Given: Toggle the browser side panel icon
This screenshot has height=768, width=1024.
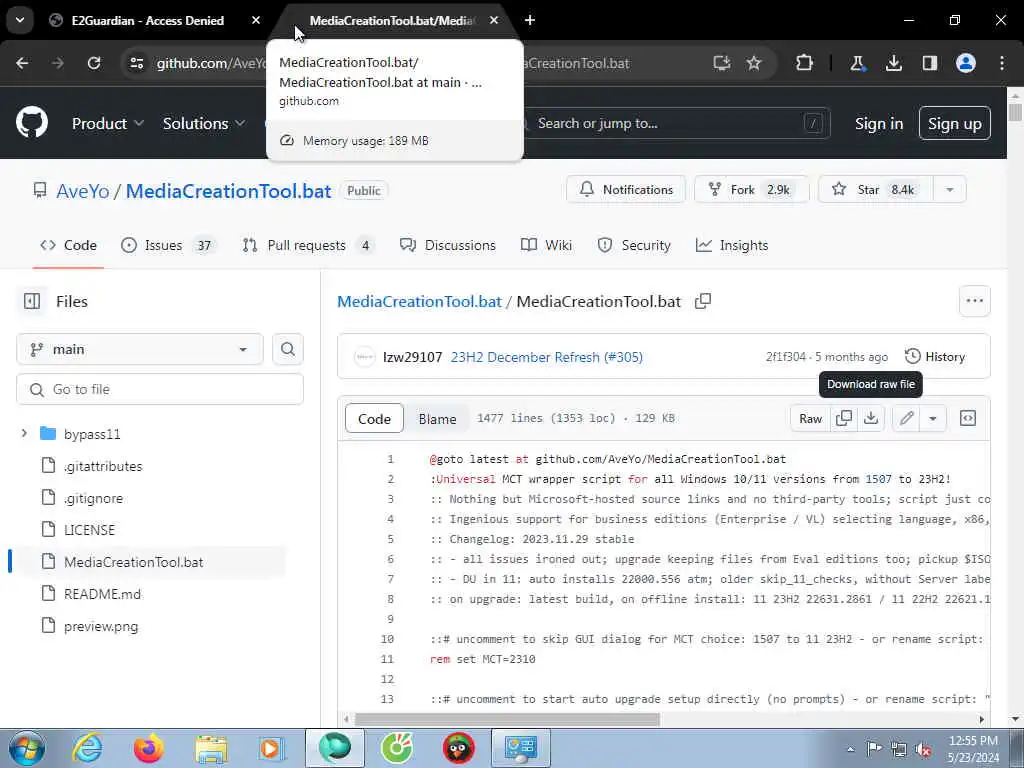Looking at the screenshot, I should tap(929, 63).
